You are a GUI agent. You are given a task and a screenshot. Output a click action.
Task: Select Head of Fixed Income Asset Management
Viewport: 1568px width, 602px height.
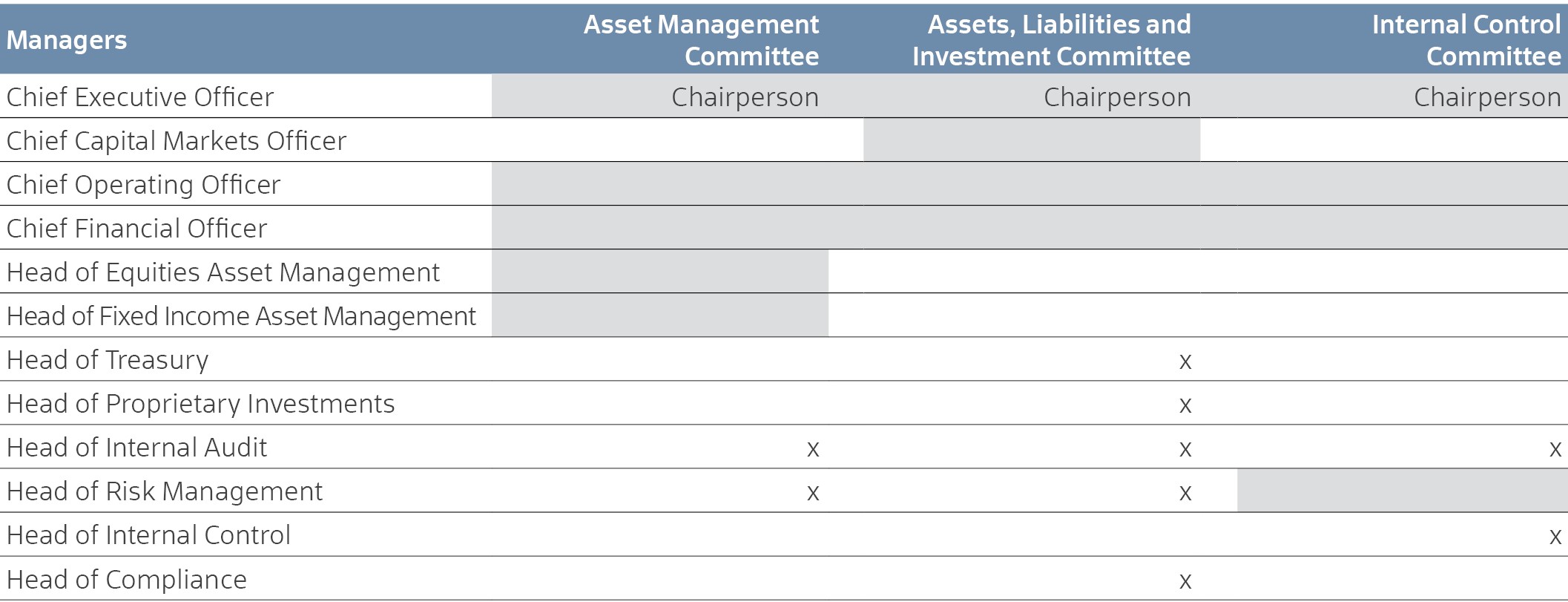click(241, 316)
